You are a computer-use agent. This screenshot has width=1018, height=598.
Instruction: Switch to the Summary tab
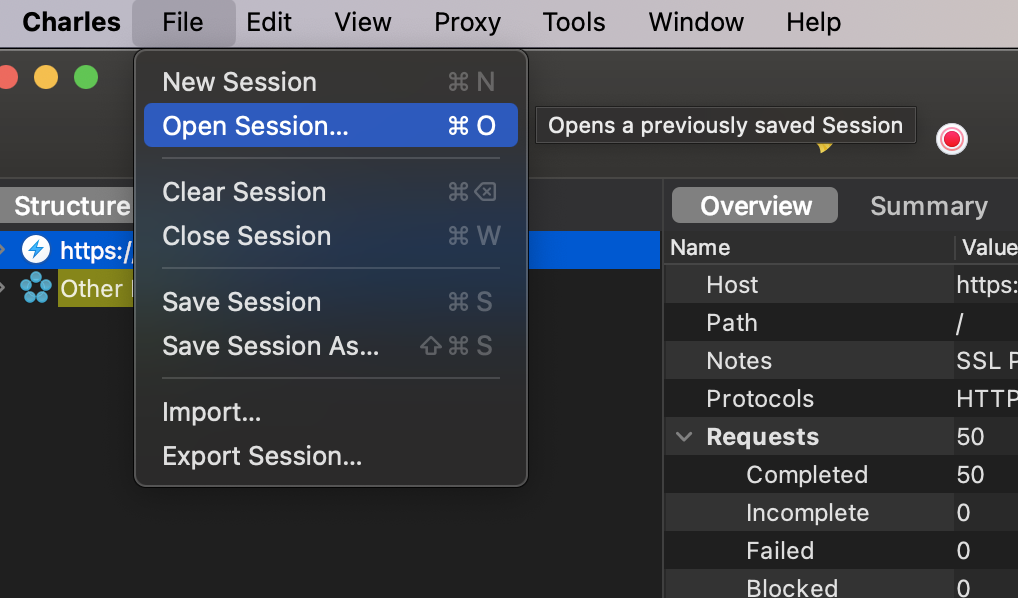point(928,206)
